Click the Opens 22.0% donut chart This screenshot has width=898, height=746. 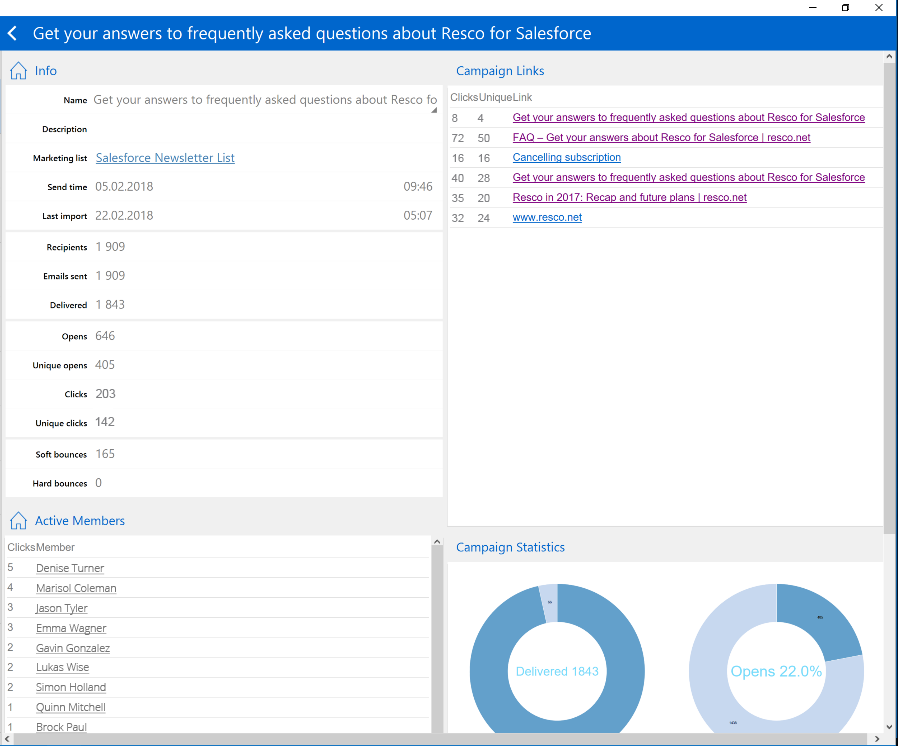[777, 658]
